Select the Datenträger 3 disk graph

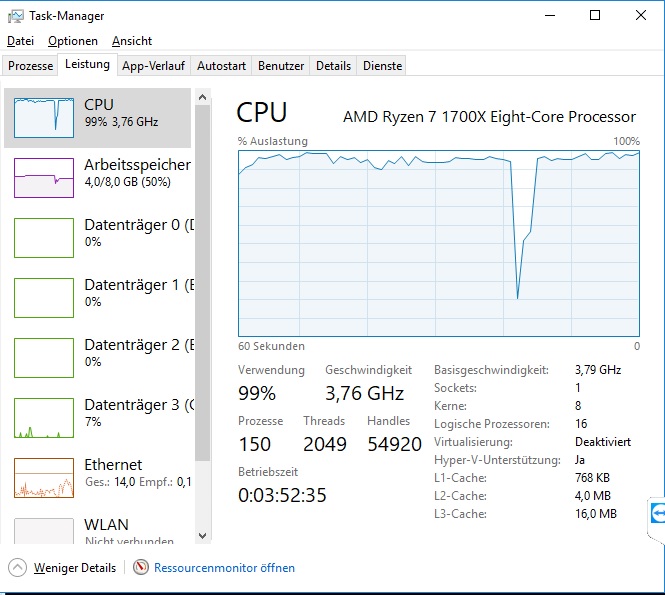pyautogui.click(x=44, y=418)
